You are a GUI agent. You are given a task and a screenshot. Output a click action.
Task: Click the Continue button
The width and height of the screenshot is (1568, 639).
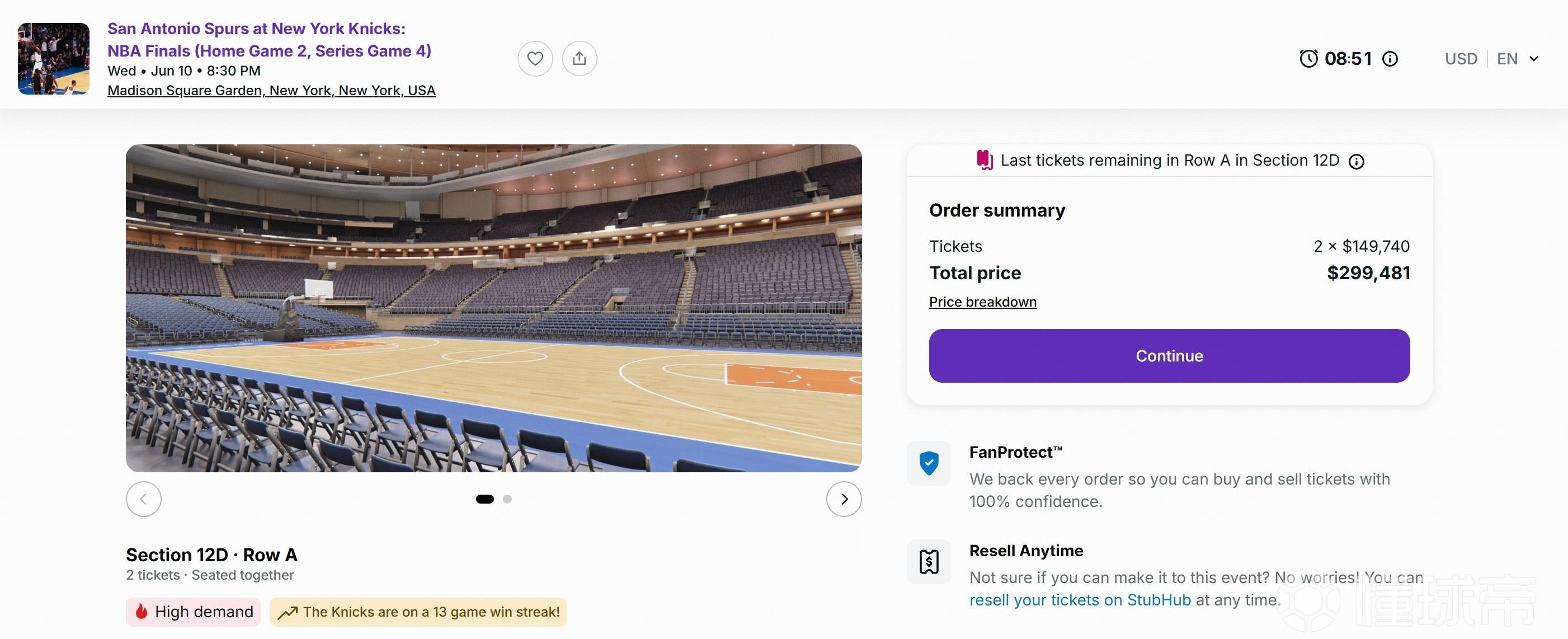pos(1169,356)
